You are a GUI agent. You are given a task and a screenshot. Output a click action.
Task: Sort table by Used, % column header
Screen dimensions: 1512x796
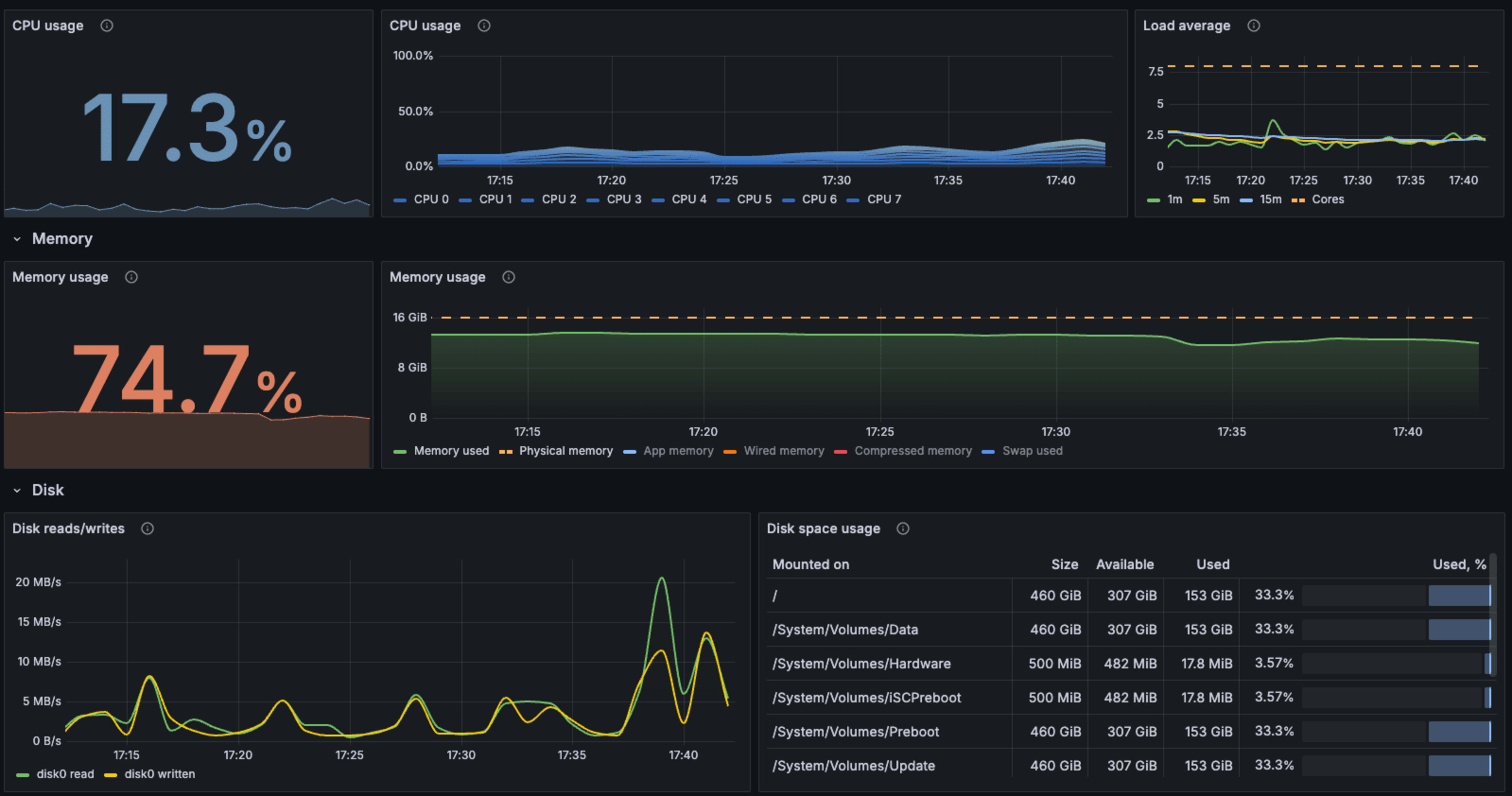pos(1458,564)
